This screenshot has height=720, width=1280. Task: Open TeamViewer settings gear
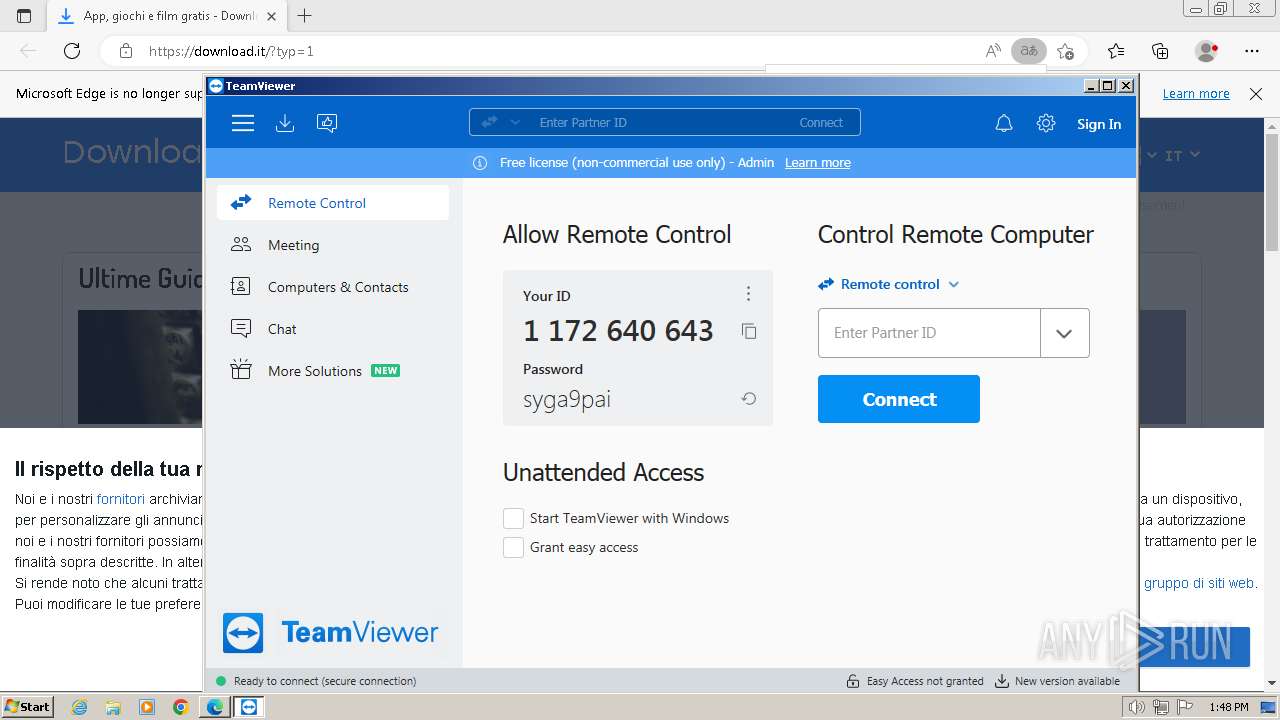pyautogui.click(x=1046, y=123)
